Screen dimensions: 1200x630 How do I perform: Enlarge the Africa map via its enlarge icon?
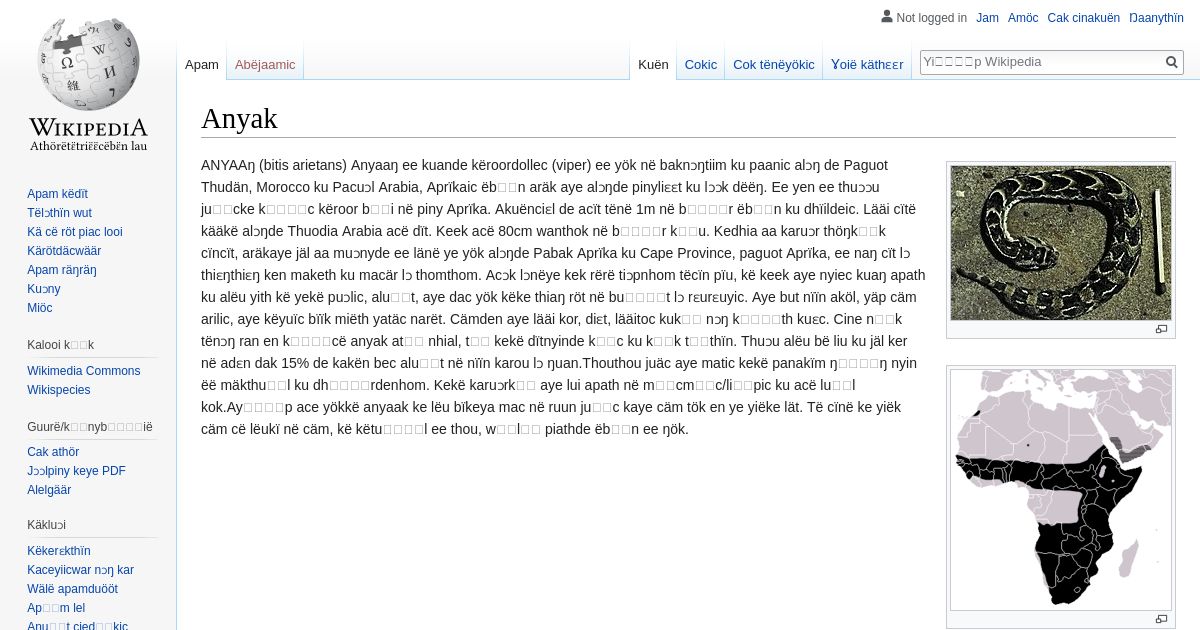pyautogui.click(x=1161, y=619)
